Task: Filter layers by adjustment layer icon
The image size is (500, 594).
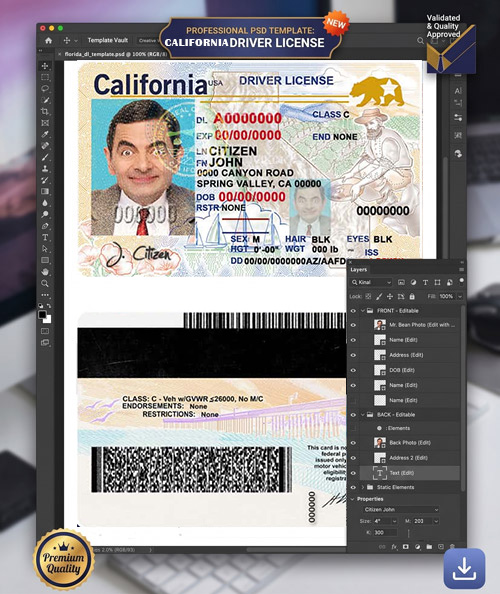Action: pos(413,283)
